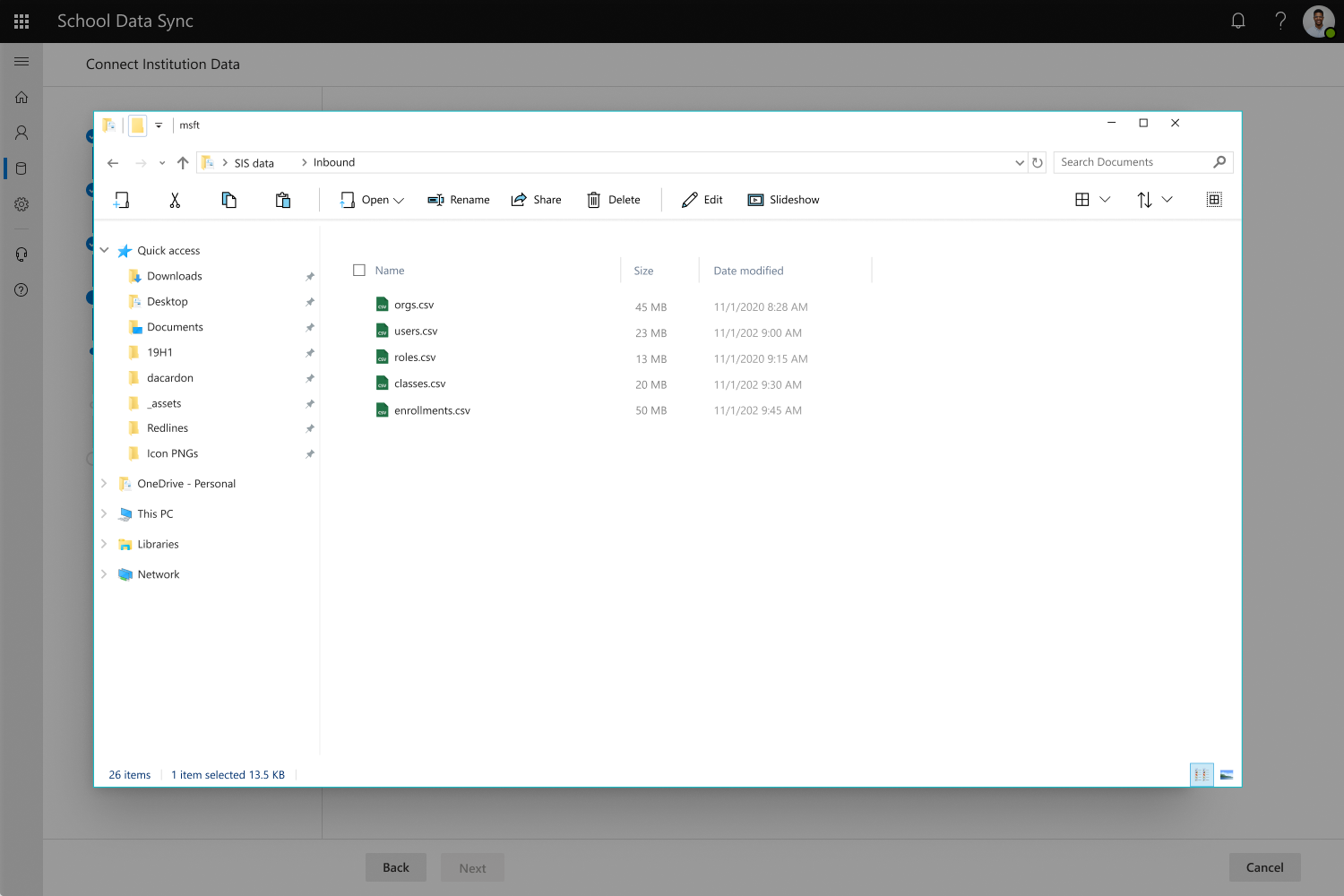
Task: Switch to large icons view in status bar
Action: (1227, 775)
